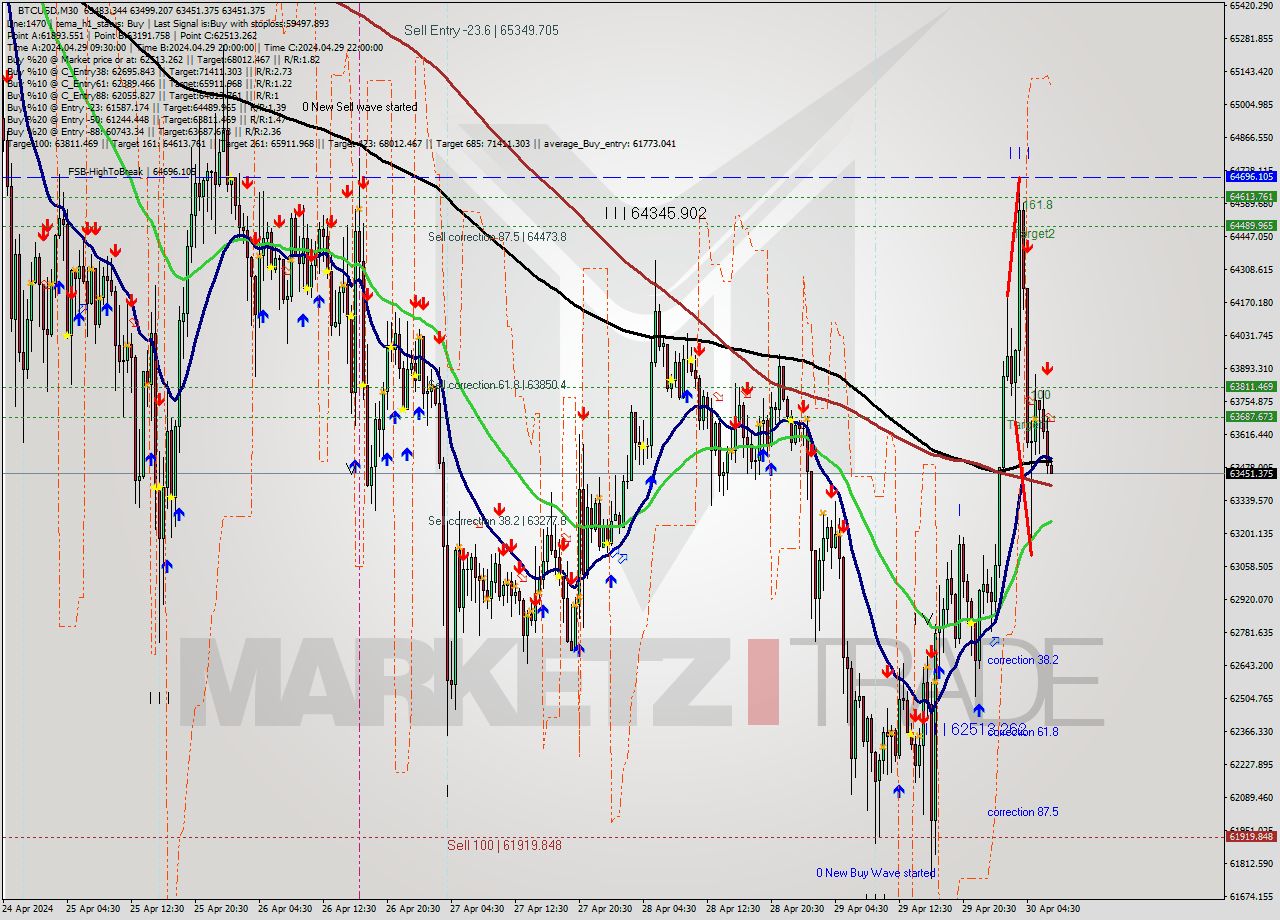The width and height of the screenshot is (1280, 920).
Task: Select the blue 'correction 87.5' label
Action: [1023, 812]
